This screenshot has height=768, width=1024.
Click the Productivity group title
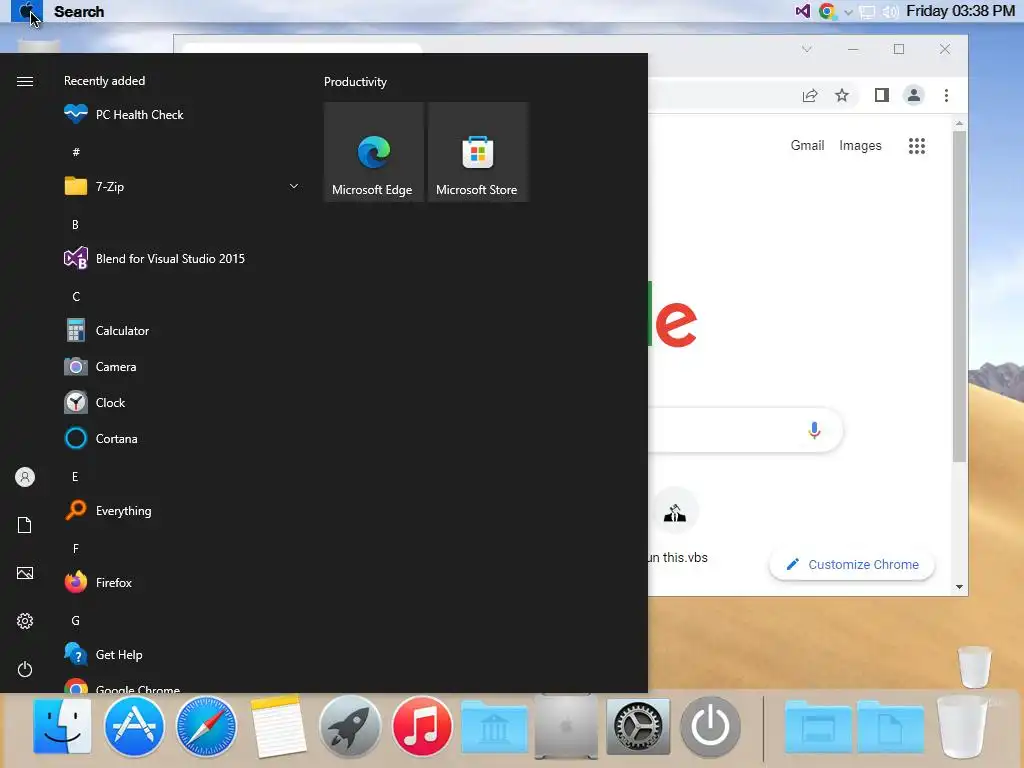(355, 82)
